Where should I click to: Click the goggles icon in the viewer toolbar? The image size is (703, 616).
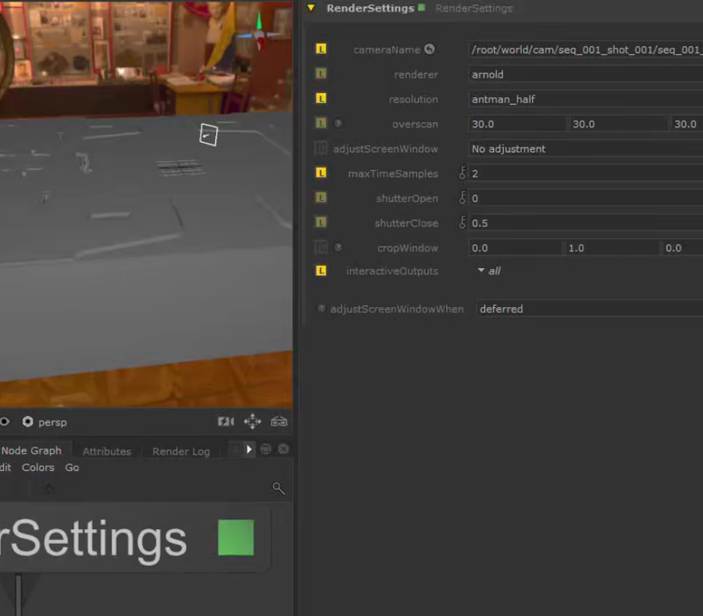point(279,422)
